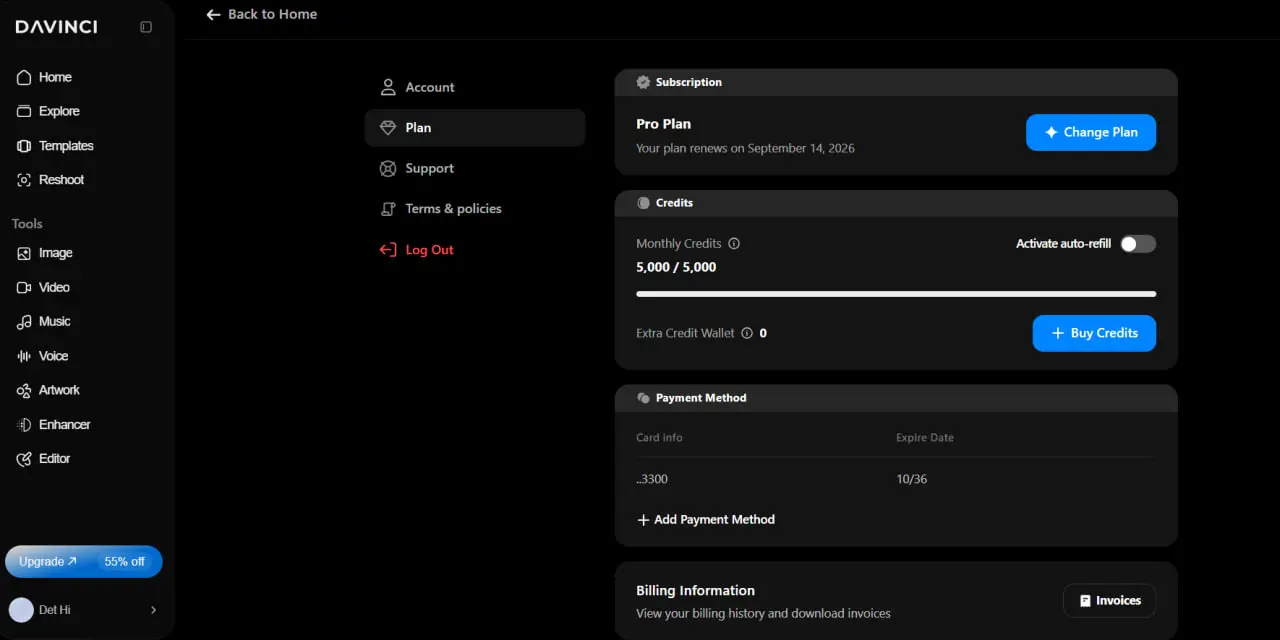Screen dimensions: 1280x640
Task: Open the Support tab
Action: tap(475, 168)
